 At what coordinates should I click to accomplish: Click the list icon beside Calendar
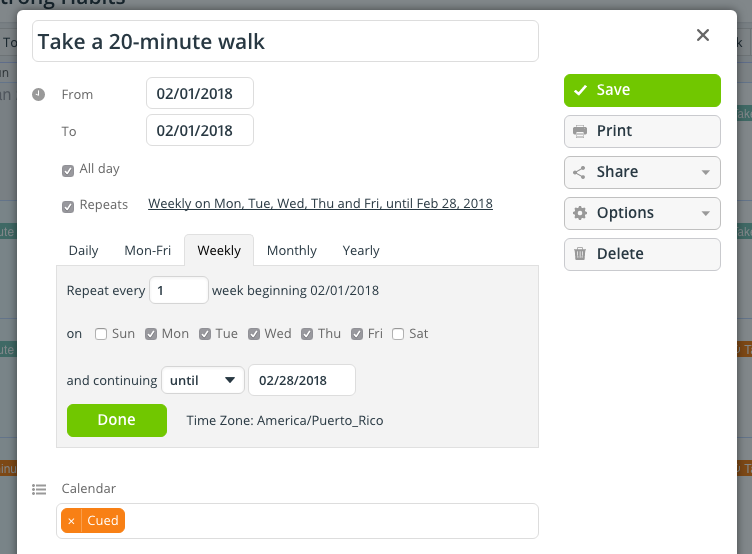coord(39,489)
